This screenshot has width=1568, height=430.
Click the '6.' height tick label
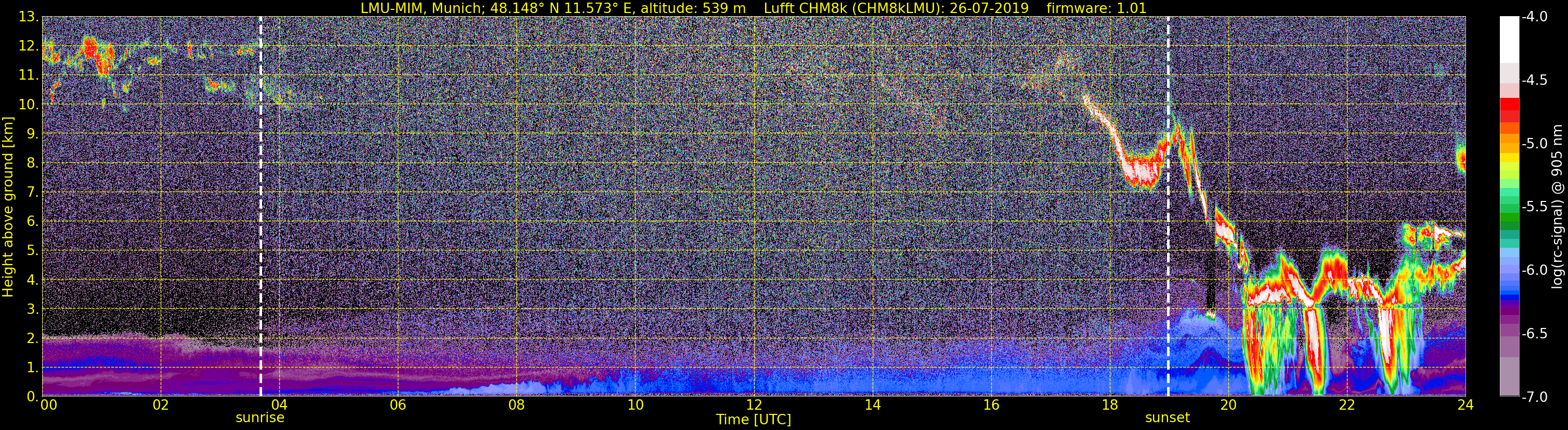click(x=32, y=222)
